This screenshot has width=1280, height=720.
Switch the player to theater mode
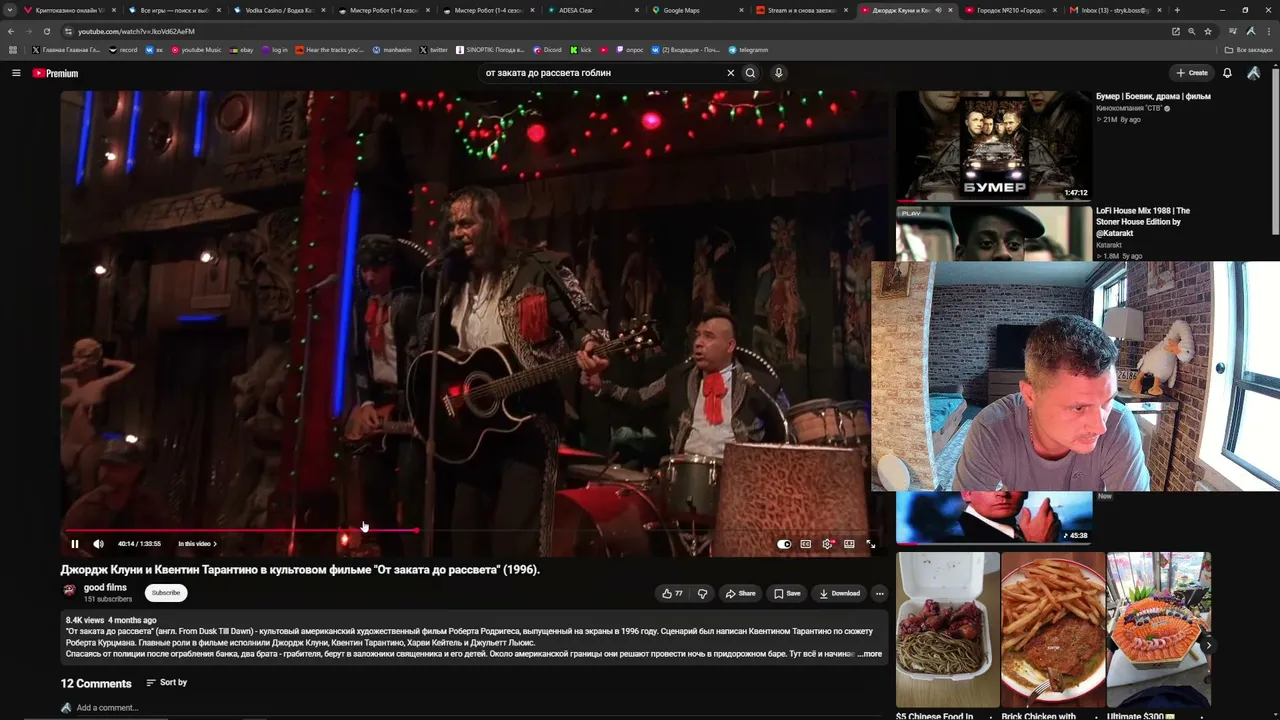pyautogui.click(x=849, y=544)
